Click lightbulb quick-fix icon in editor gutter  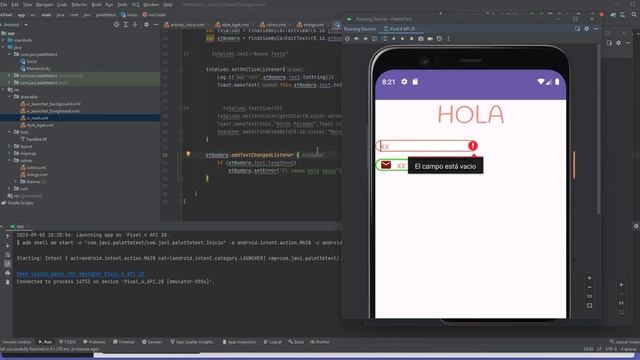pos(188,154)
